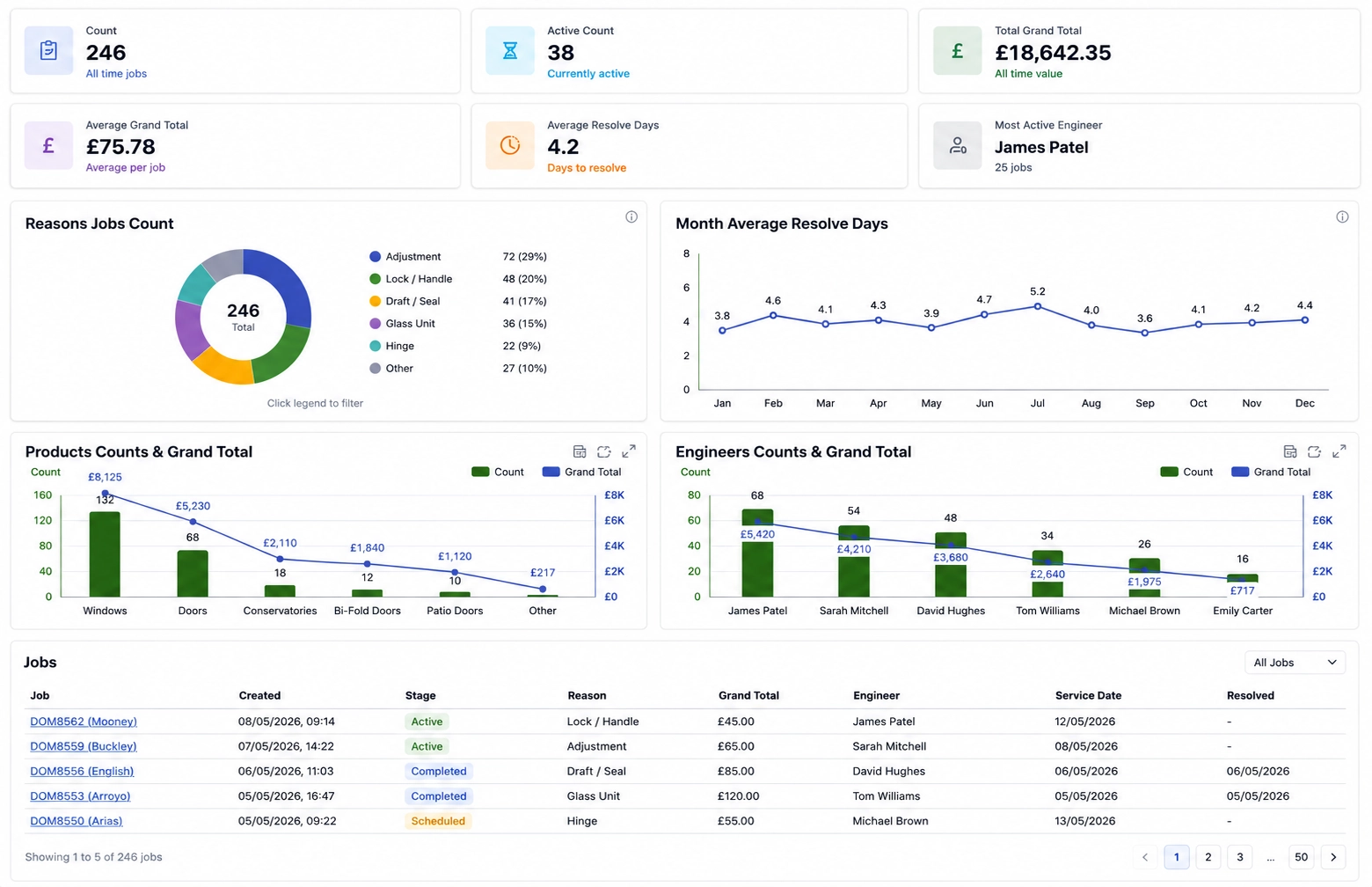Toggle Grand Total series in Products chart legend

[582, 472]
